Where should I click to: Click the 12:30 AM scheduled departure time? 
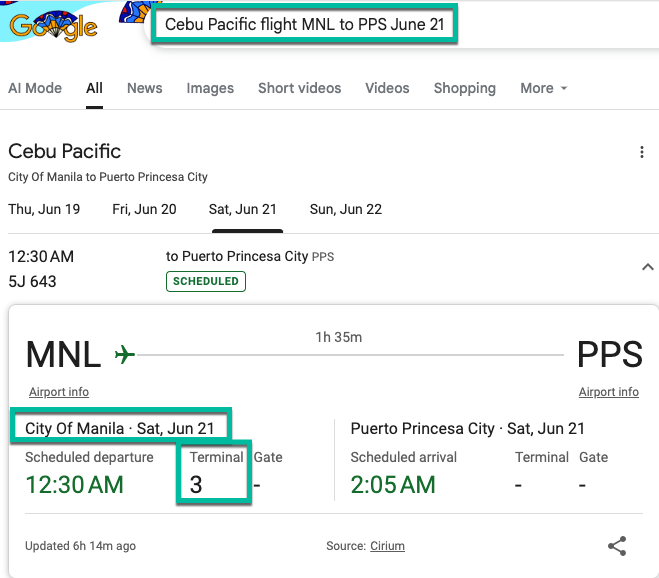(x=74, y=485)
